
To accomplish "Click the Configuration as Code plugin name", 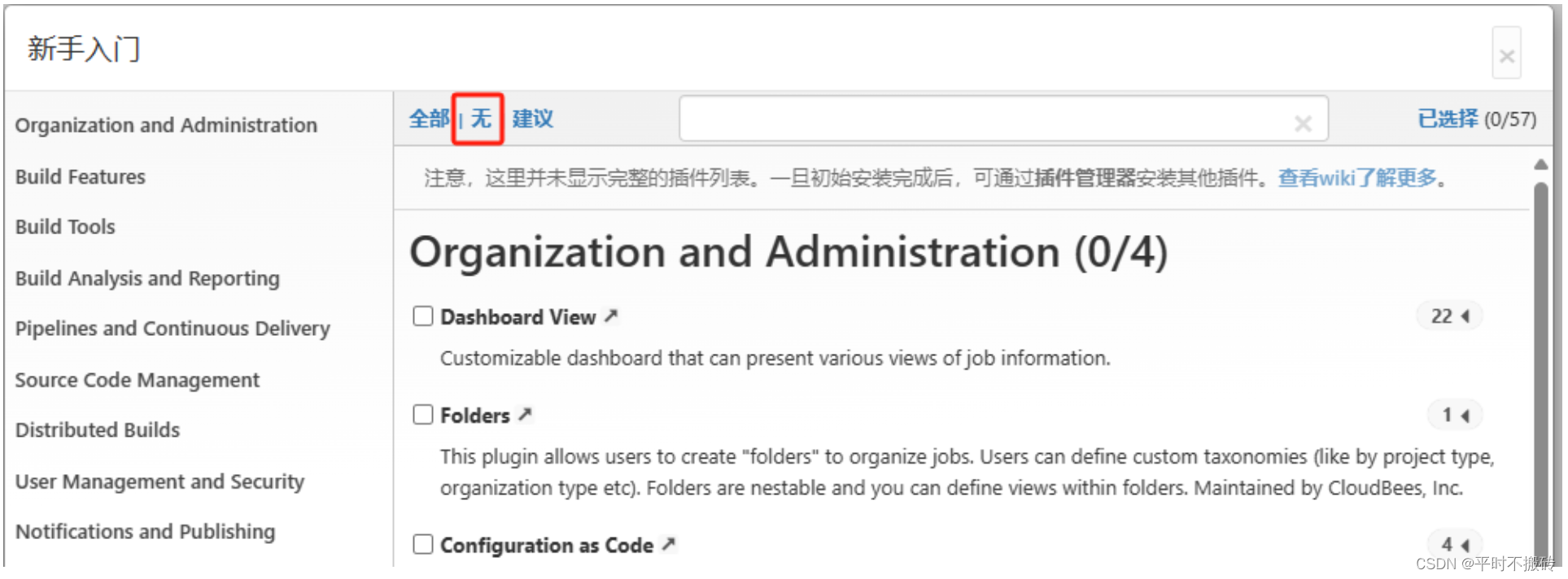I will pos(546,545).
